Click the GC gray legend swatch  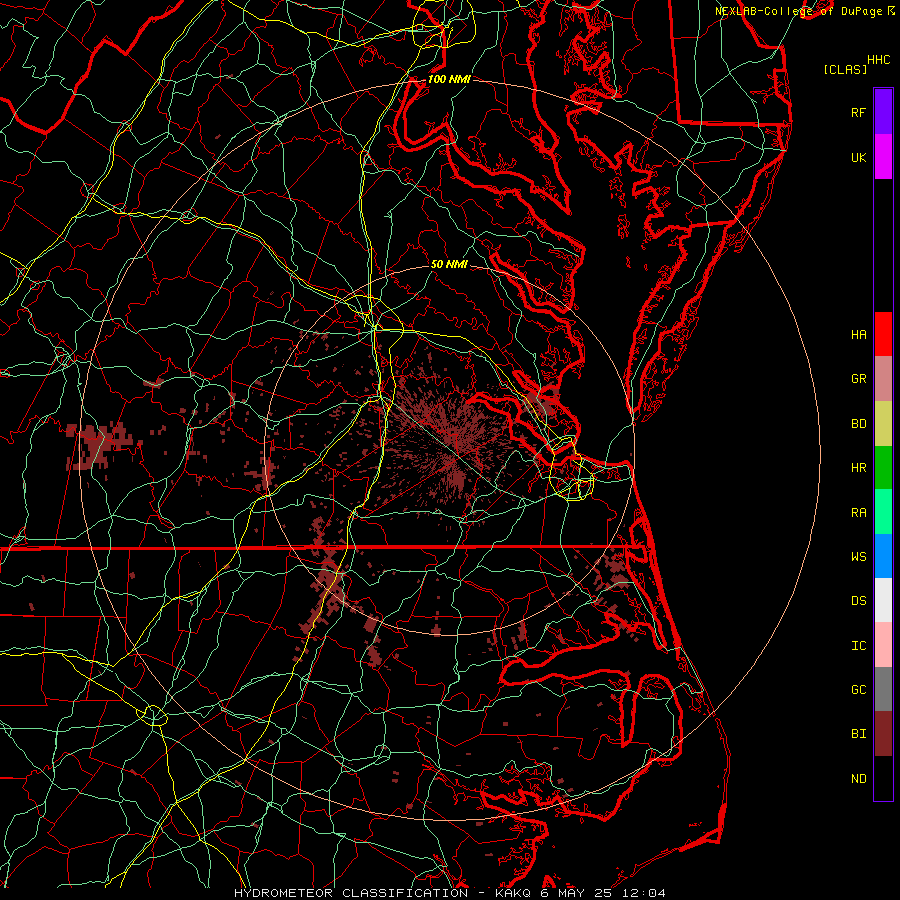[x=883, y=689]
